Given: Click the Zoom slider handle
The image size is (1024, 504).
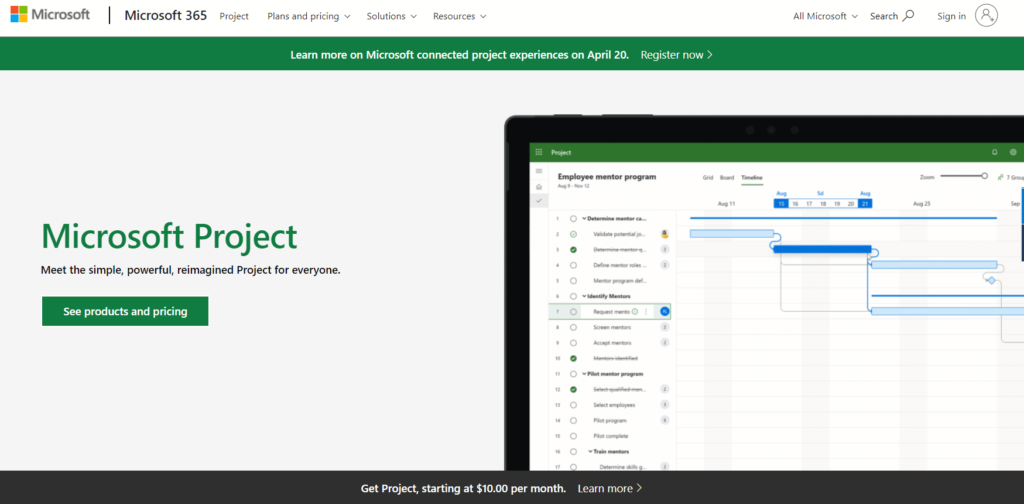Looking at the screenshot, I should [984, 176].
